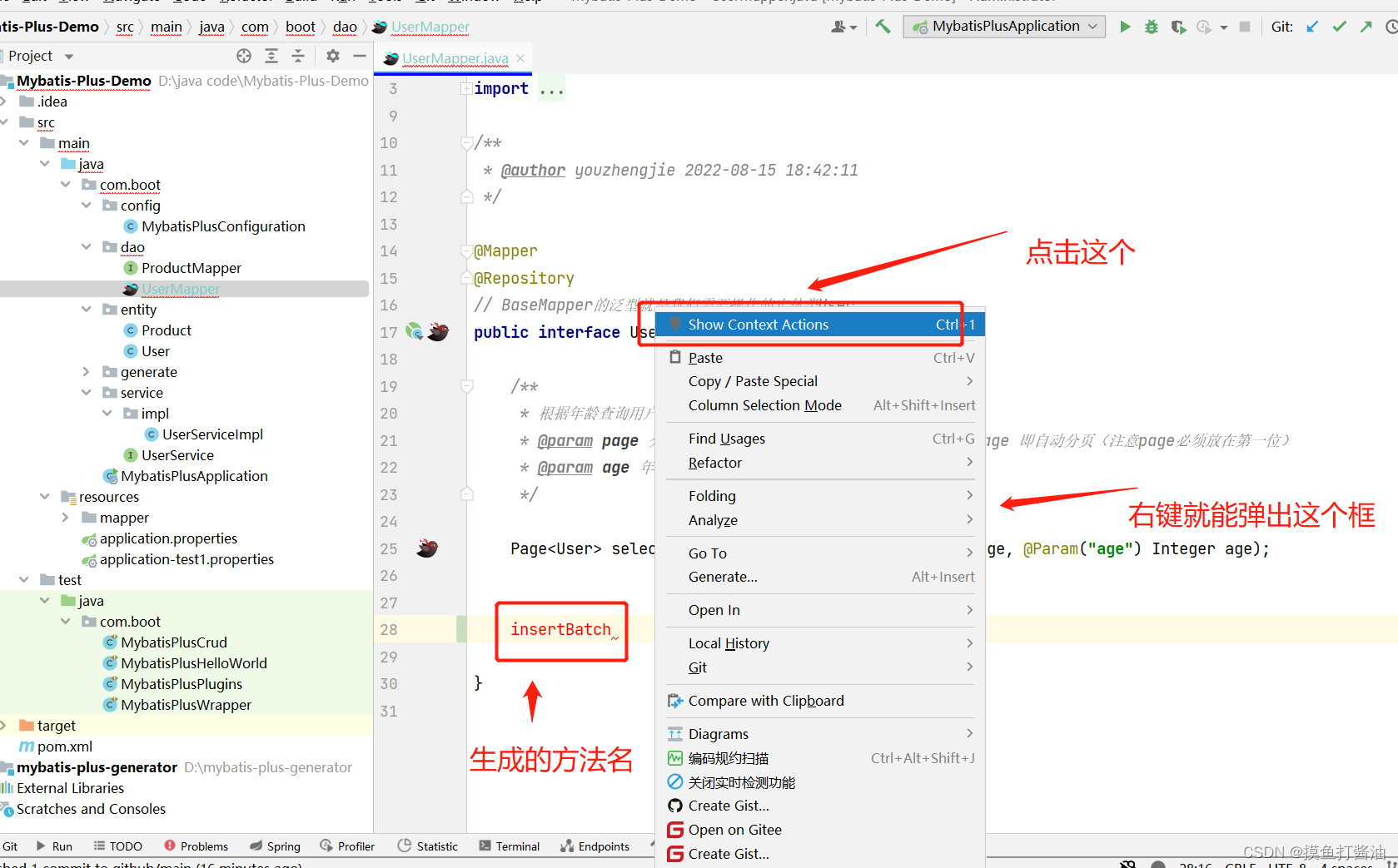The width and height of the screenshot is (1398, 868).
Task: Select Generate... from the context menu
Action: [820, 577]
